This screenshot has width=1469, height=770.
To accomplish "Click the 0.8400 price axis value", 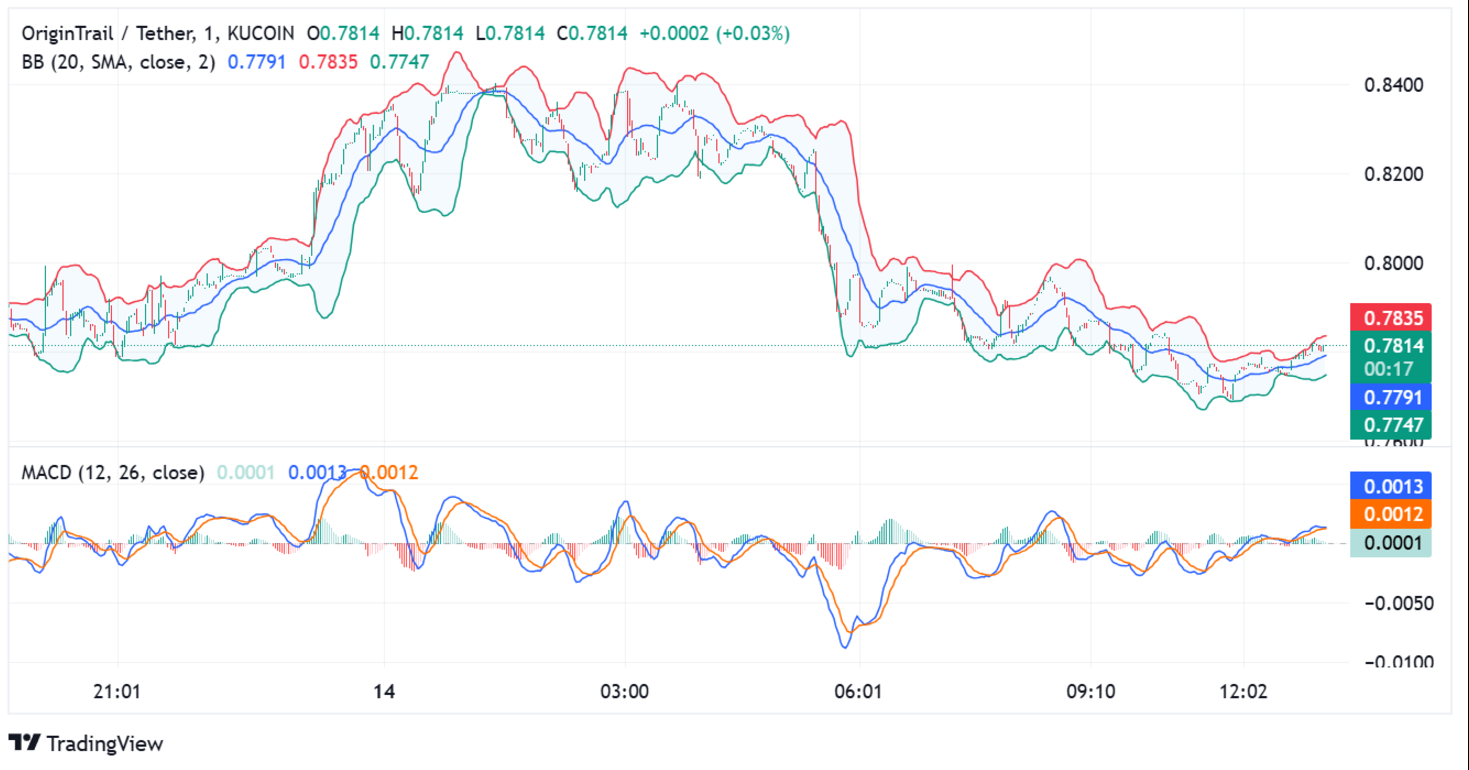I will click(x=1393, y=86).
